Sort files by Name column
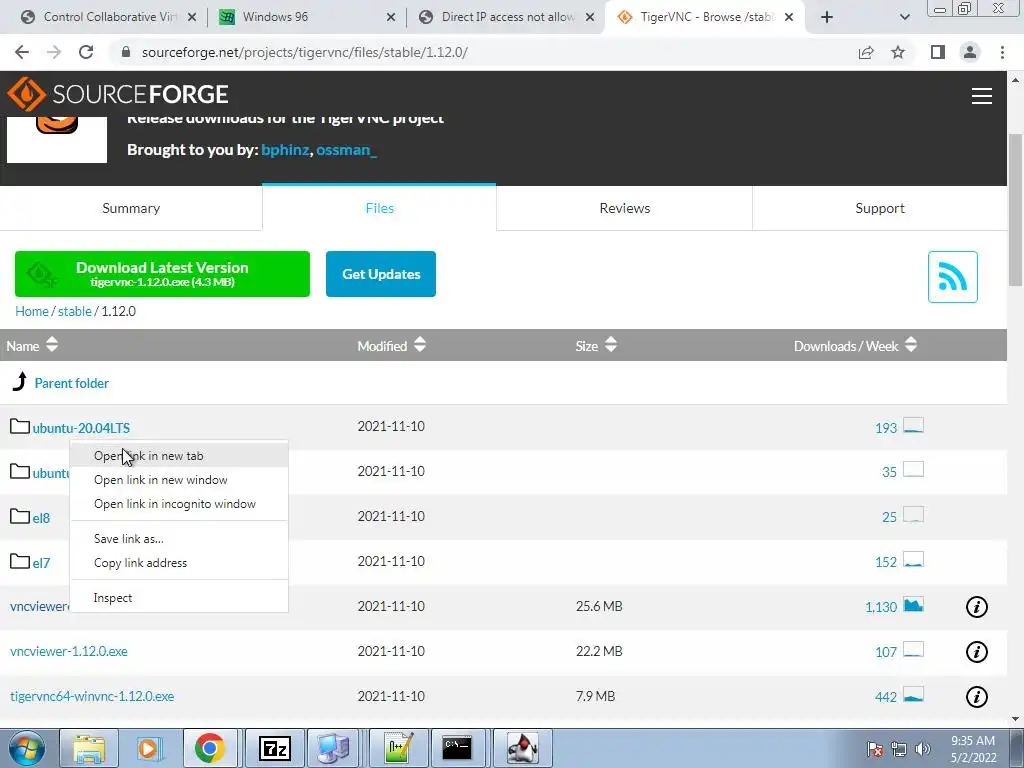The image size is (1024, 768). 32,345
